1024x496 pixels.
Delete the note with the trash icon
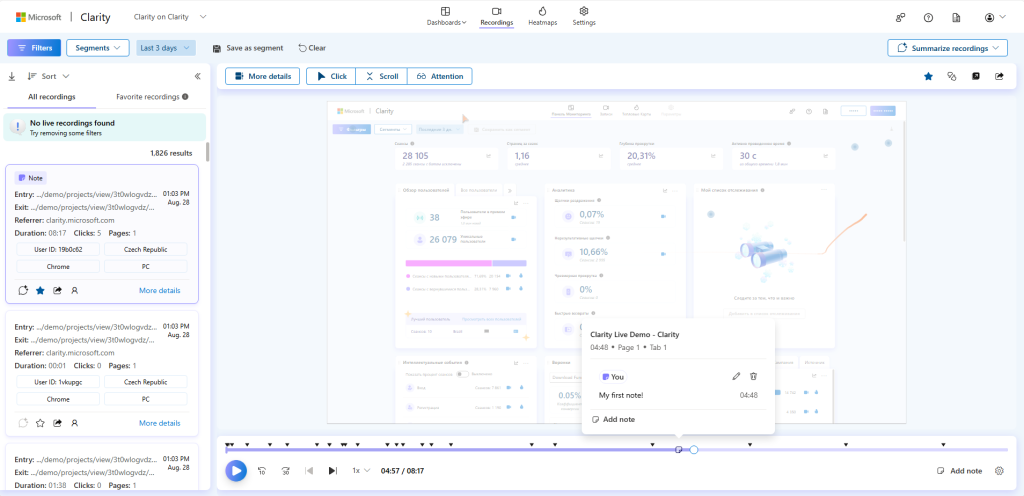coord(753,377)
